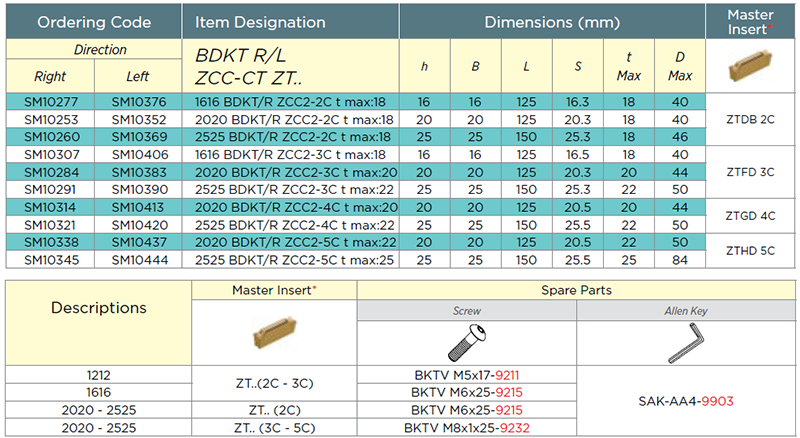Click master insert ZT.. (3C - 5C)

point(274,428)
